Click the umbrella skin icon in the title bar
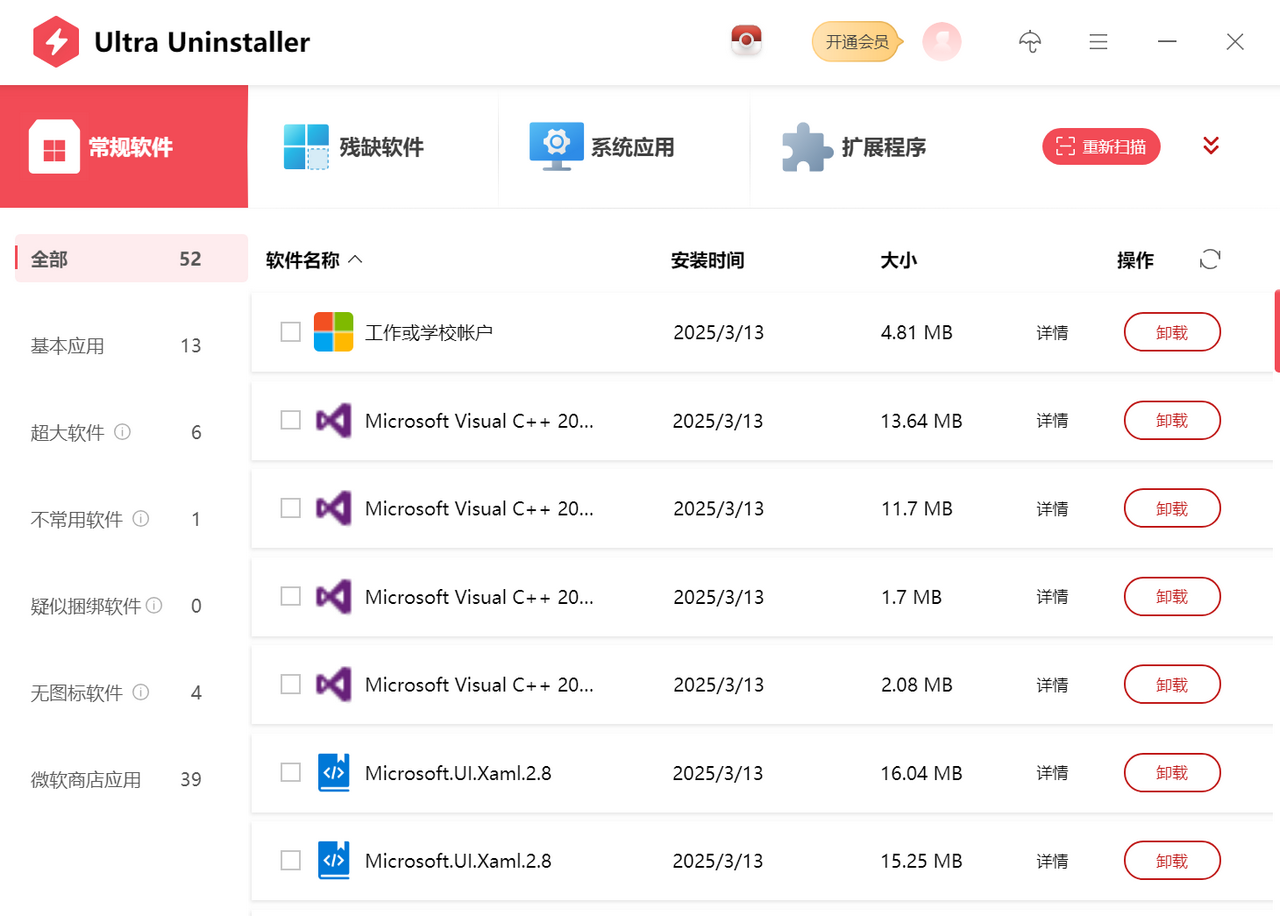The height and width of the screenshot is (916, 1280). [x=1030, y=41]
